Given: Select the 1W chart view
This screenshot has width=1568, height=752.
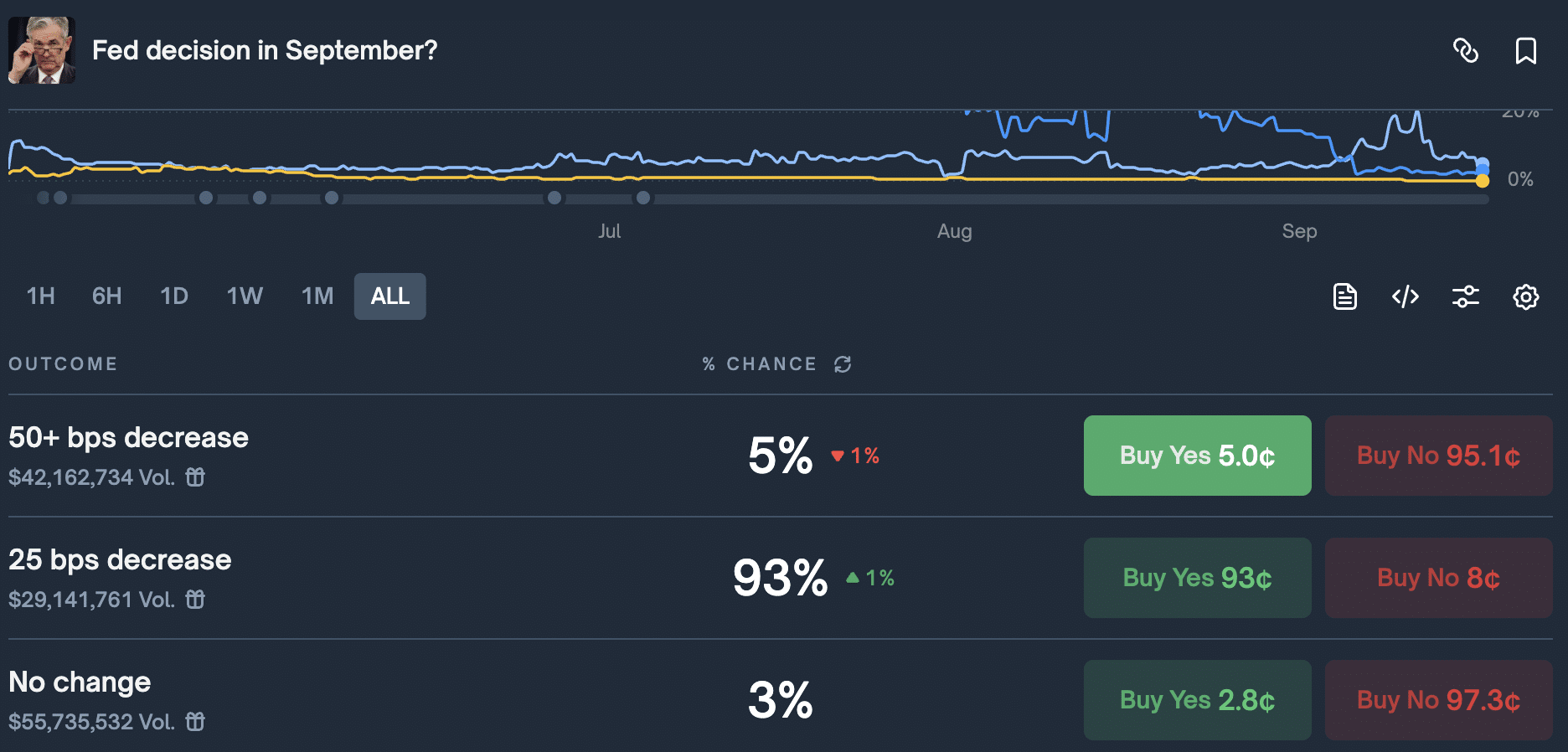Looking at the screenshot, I should pyautogui.click(x=244, y=296).
